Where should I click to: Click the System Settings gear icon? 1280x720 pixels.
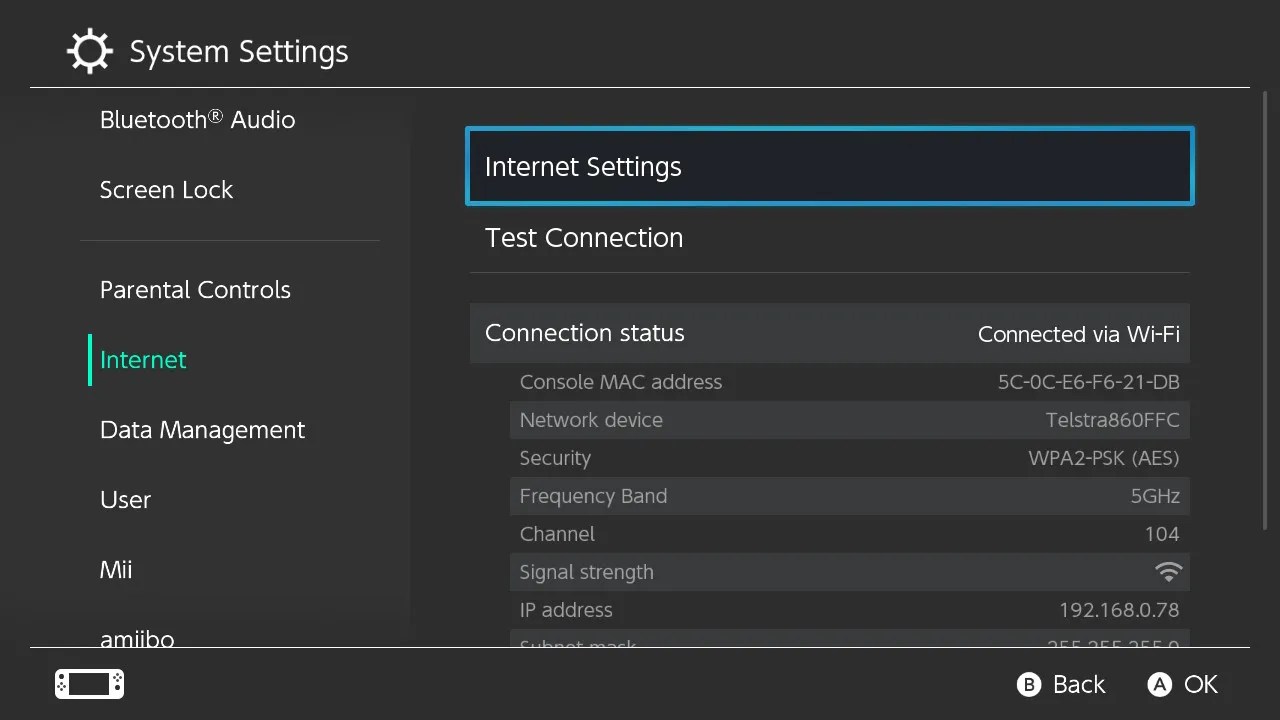[x=90, y=51]
